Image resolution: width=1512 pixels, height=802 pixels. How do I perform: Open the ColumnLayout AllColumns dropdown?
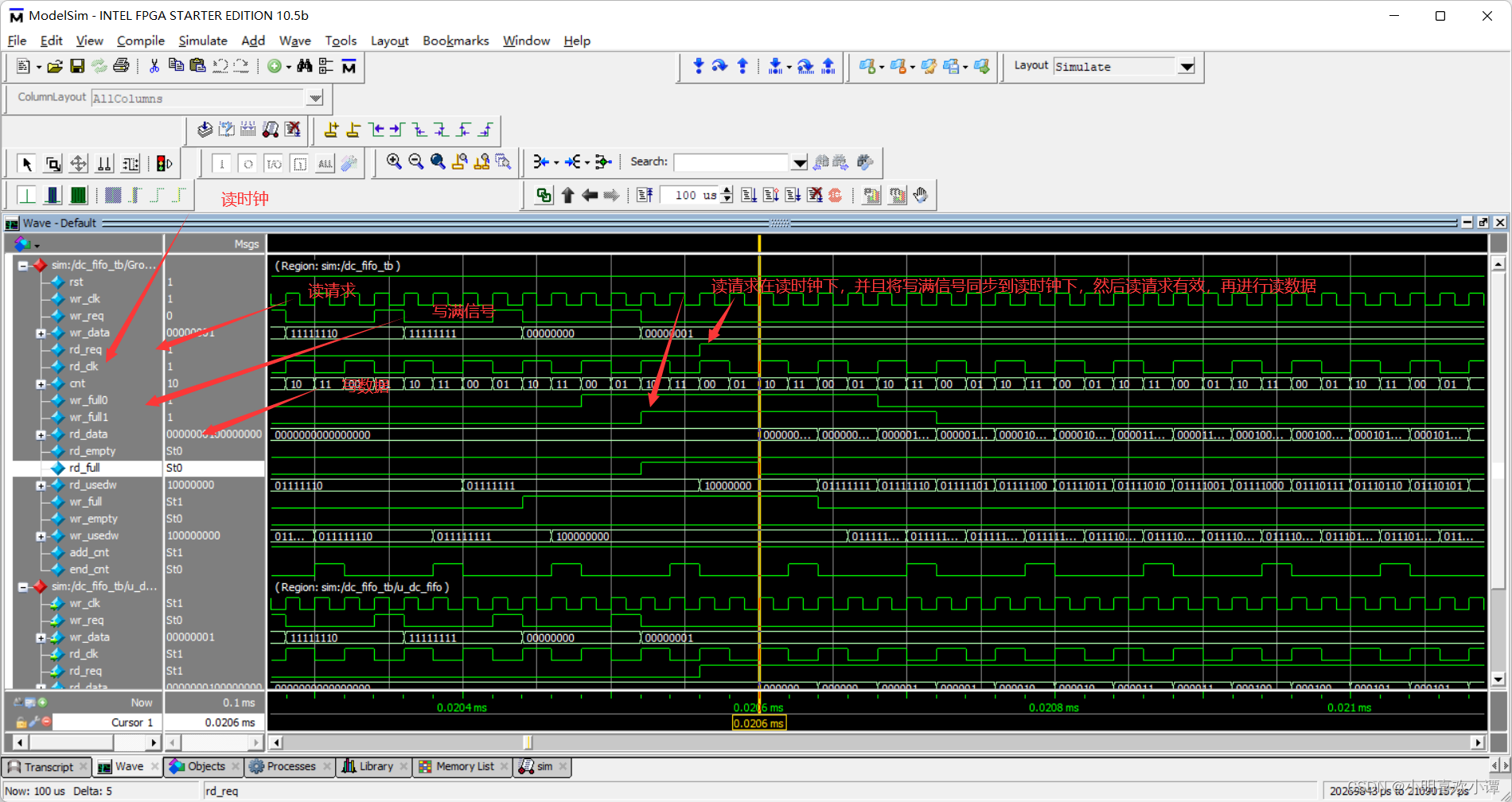pyautogui.click(x=315, y=98)
